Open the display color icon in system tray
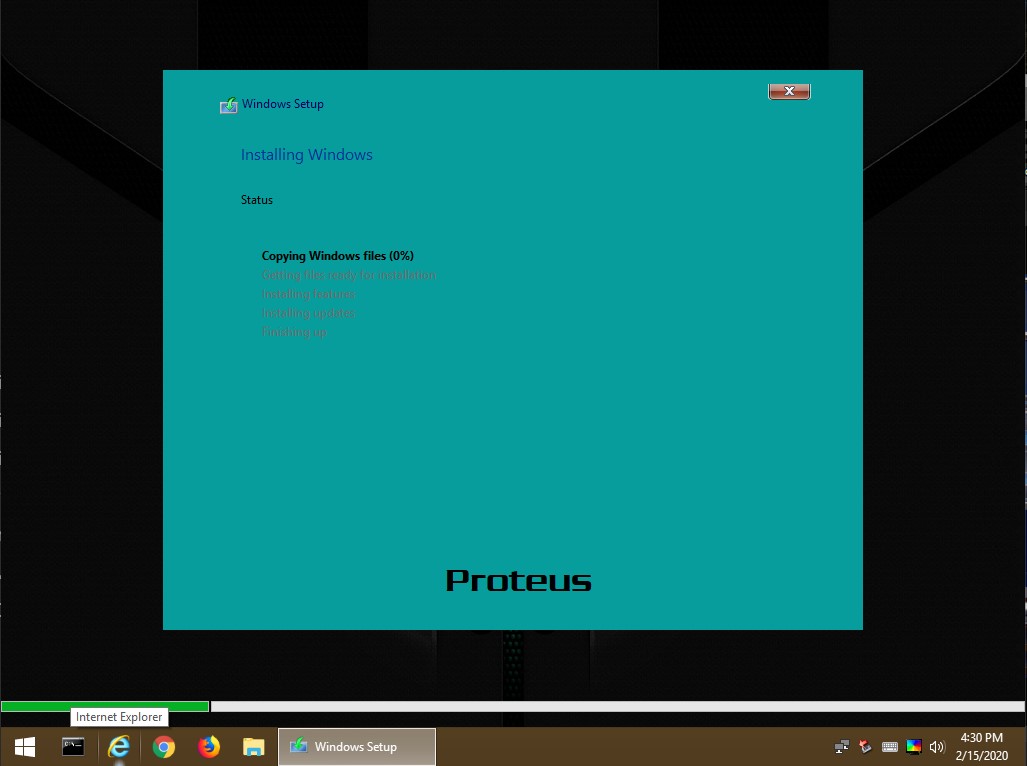The height and width of the screenshot is (766, 1027). tap(913, 747)
